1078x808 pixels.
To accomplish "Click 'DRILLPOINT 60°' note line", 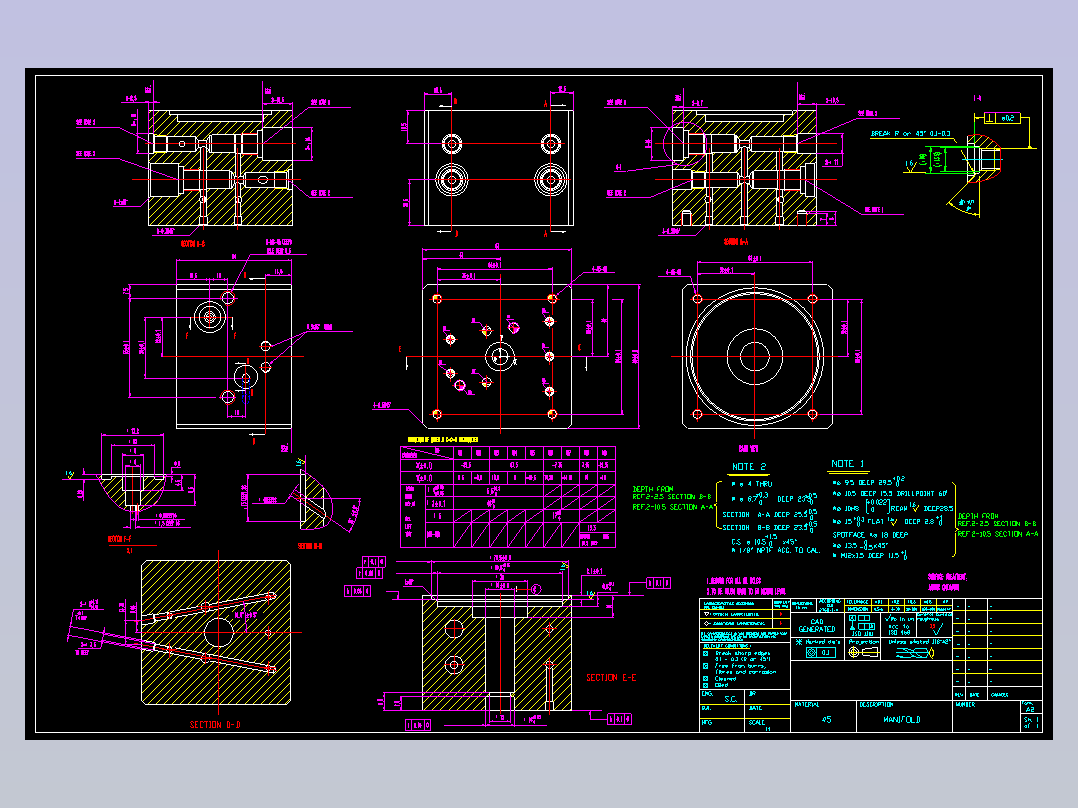I will click(x=890, y=494).
